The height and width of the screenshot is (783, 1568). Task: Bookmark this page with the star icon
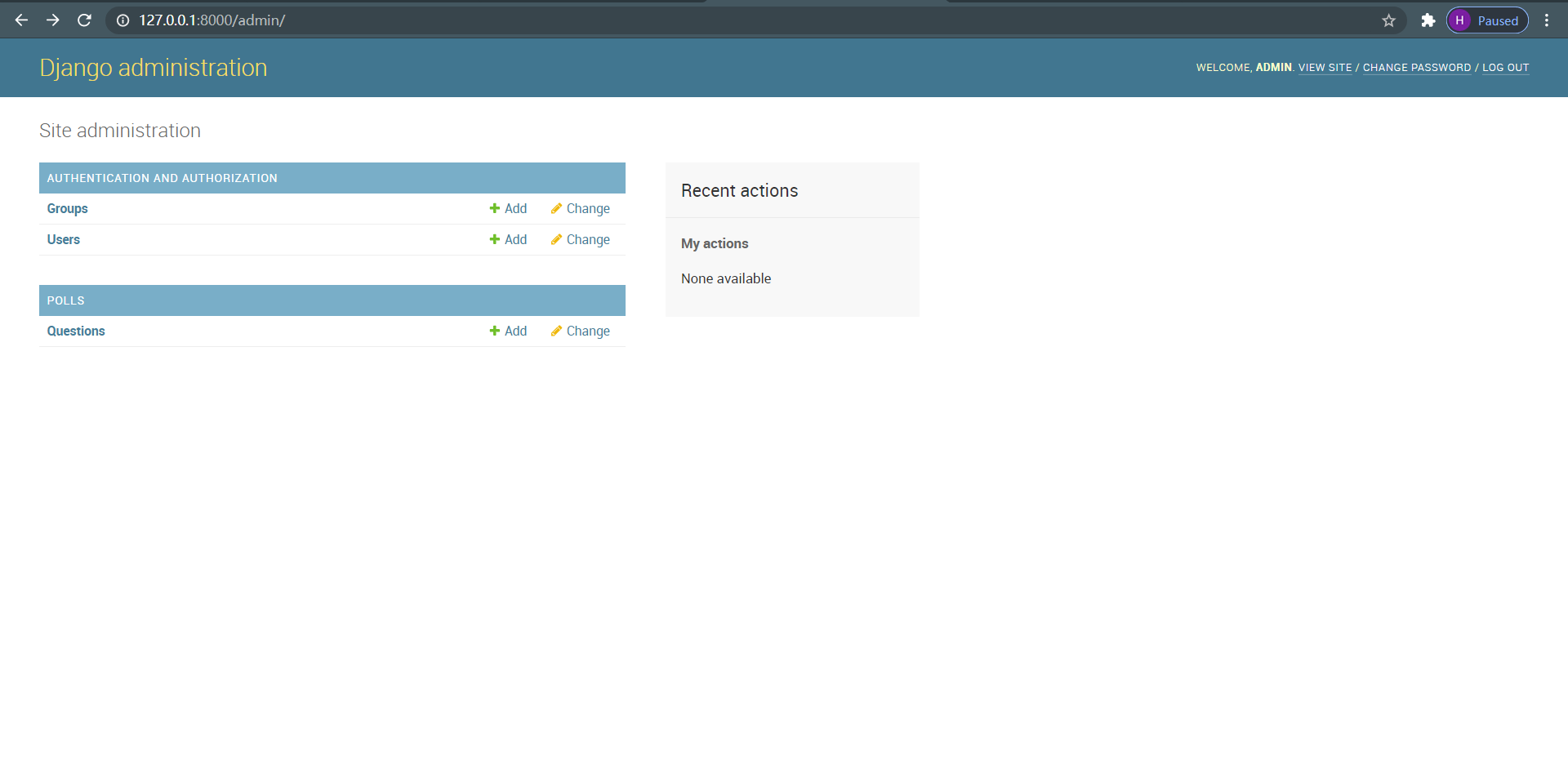coord(1388,20)
